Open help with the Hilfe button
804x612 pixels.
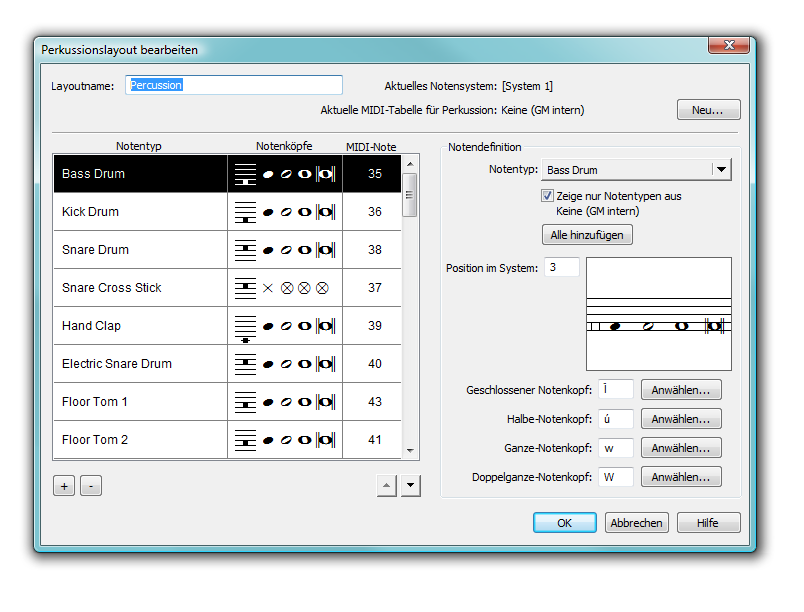click(x=709, y=523)
